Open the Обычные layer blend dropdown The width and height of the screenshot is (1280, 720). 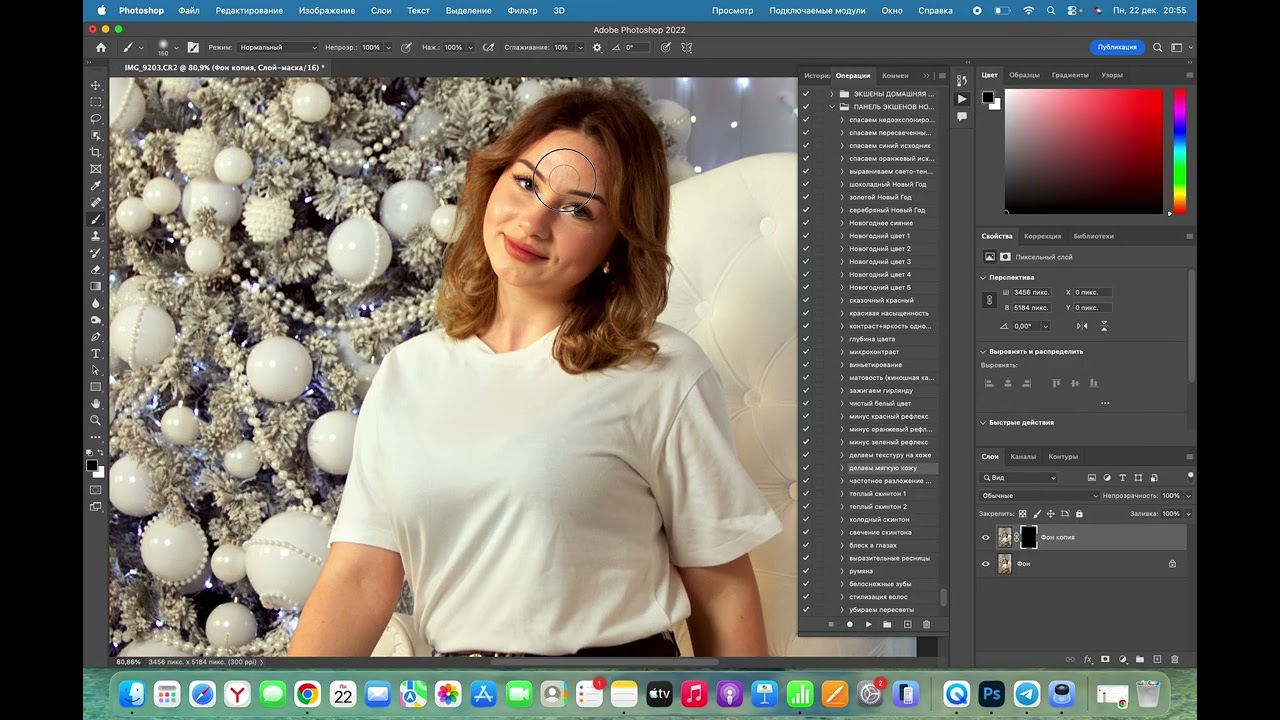(x=1039, y=495)
